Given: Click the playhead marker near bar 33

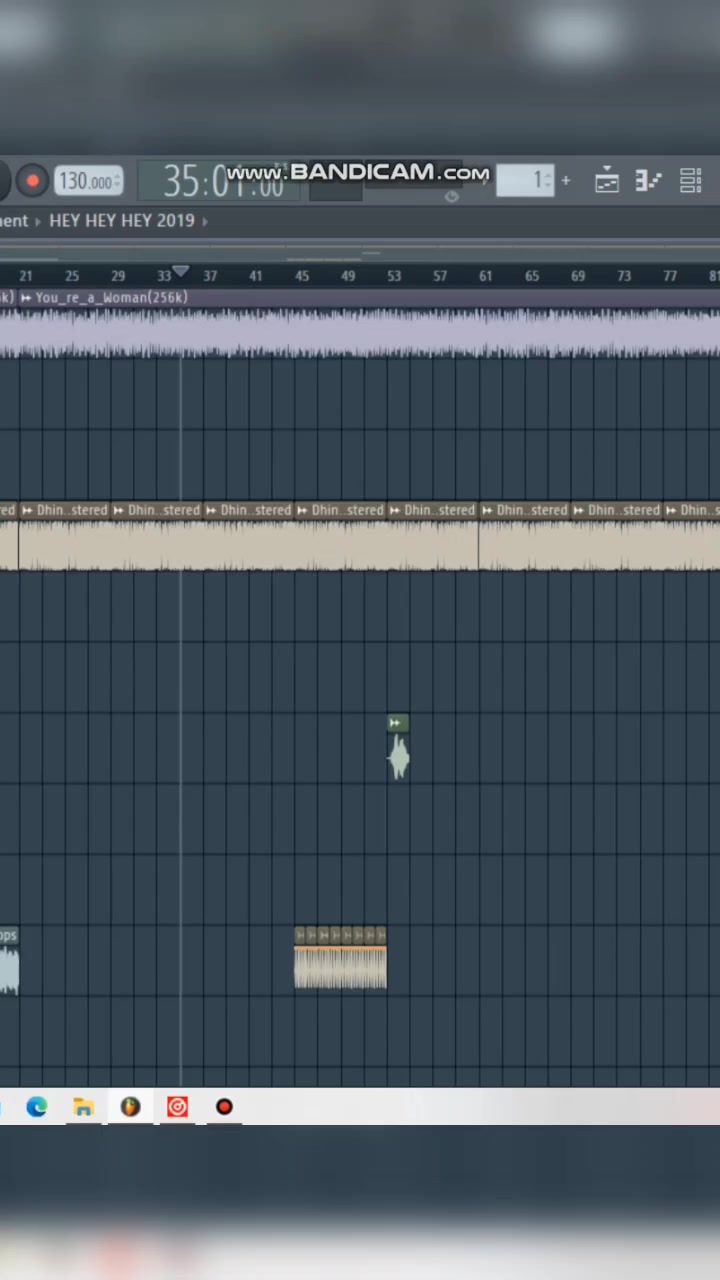Looking at the screenshot, I should click(x=180, y=272).
